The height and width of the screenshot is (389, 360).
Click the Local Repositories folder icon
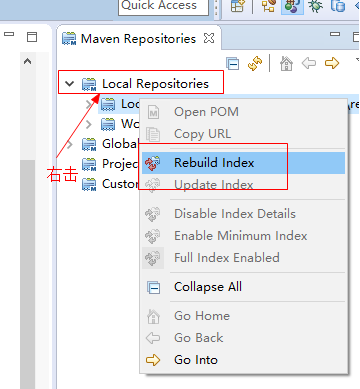[89, 84]
